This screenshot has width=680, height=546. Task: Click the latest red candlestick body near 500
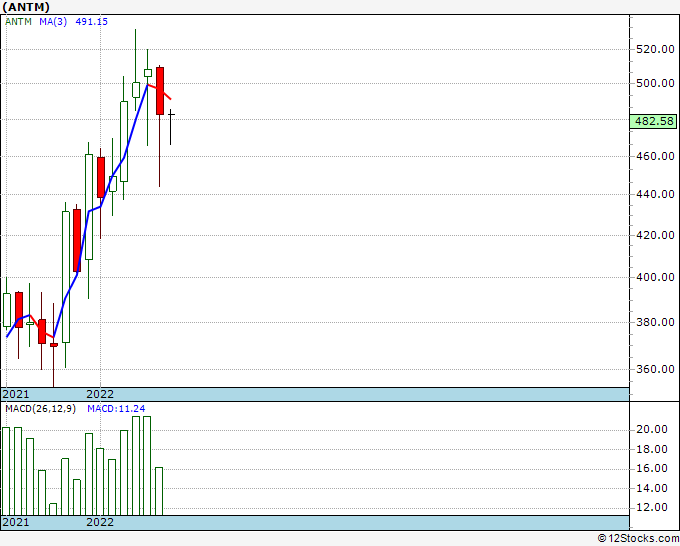click(x=160, y=91)
